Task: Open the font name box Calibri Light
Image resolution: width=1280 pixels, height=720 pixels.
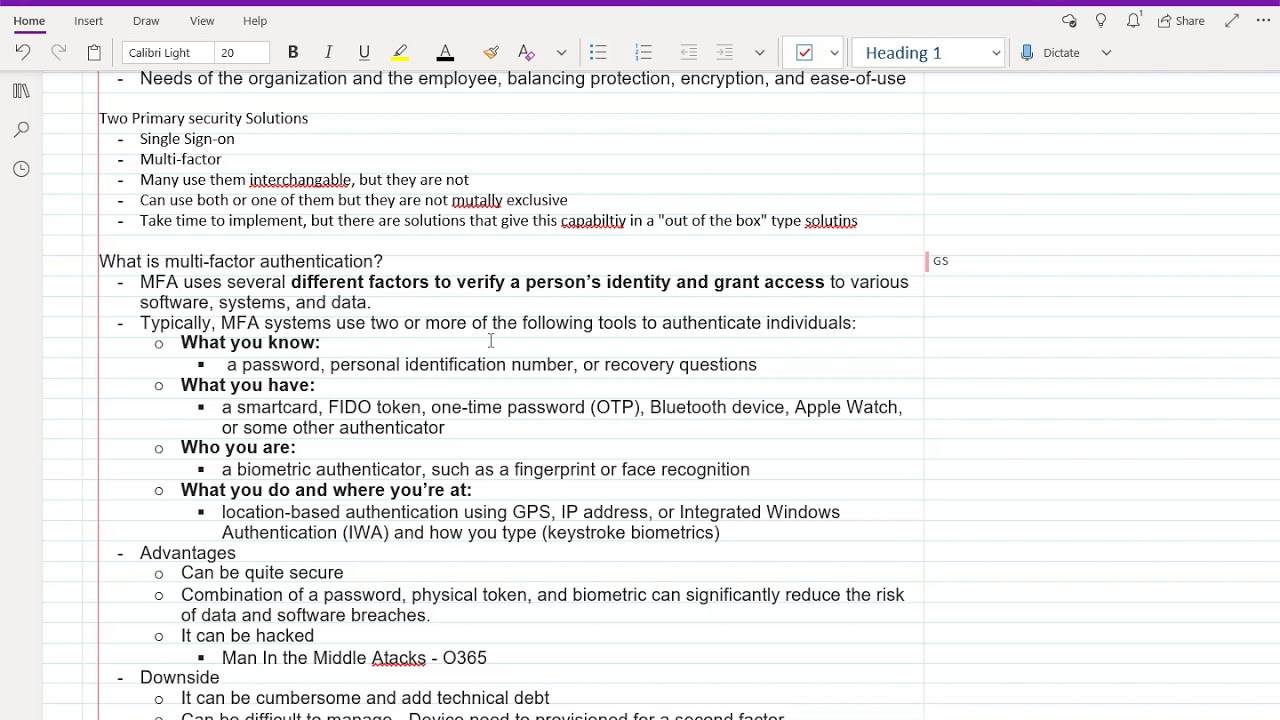Action: coord(167,52)
